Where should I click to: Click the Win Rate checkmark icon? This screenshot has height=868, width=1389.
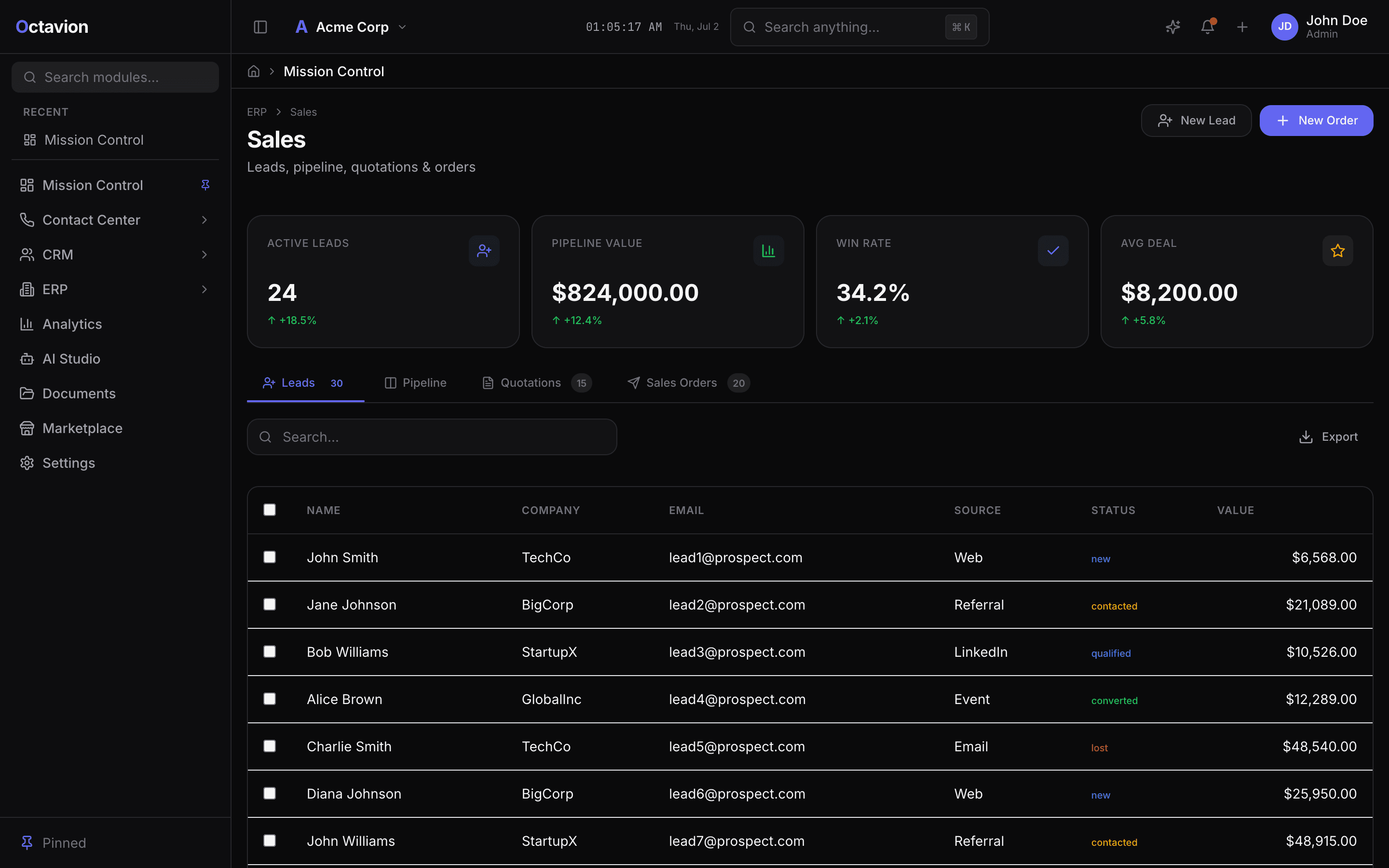tap(1053, 251)
